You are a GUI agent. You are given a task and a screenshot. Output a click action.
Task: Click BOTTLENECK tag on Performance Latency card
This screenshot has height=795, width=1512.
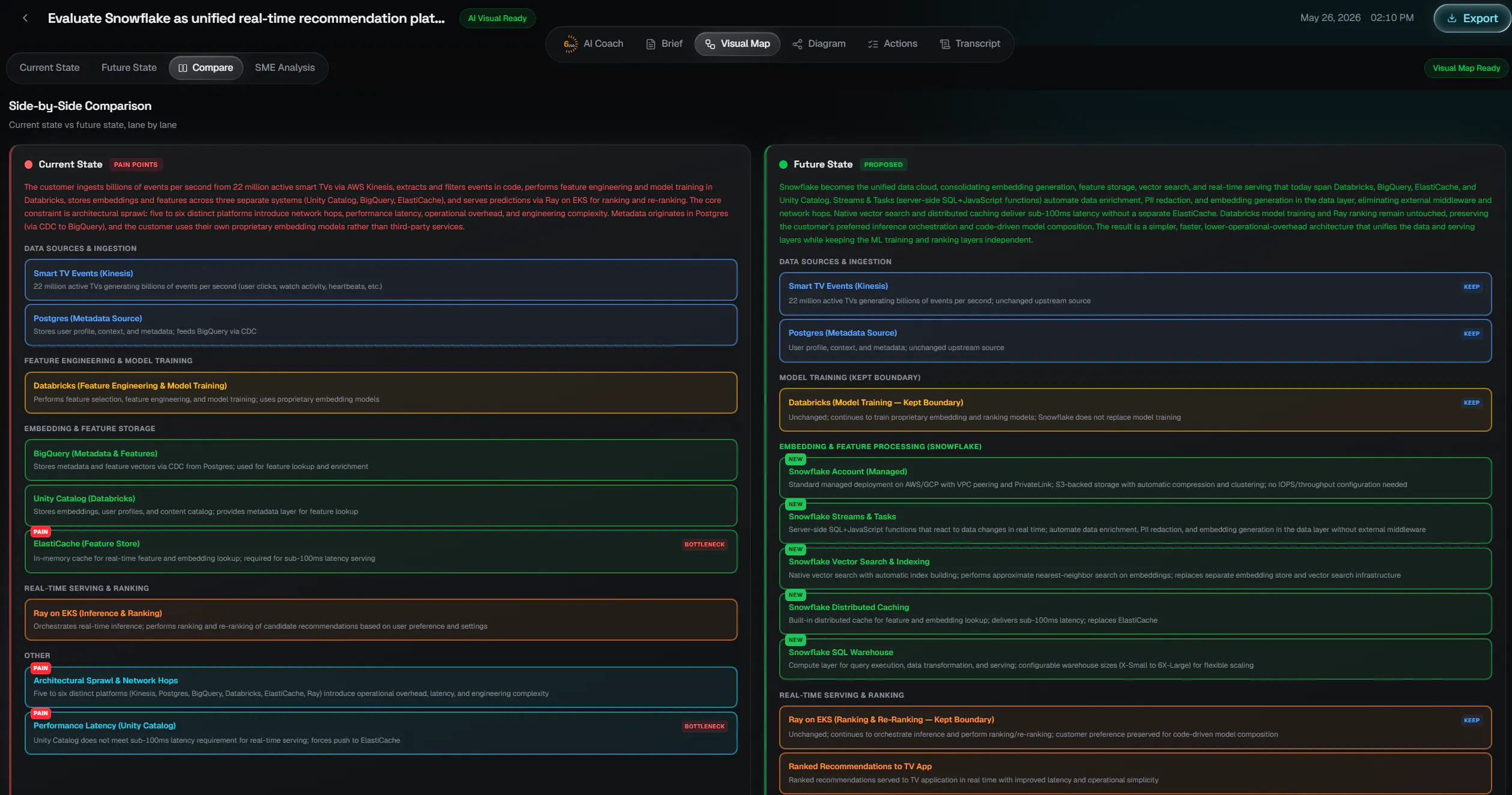[704, 727]
